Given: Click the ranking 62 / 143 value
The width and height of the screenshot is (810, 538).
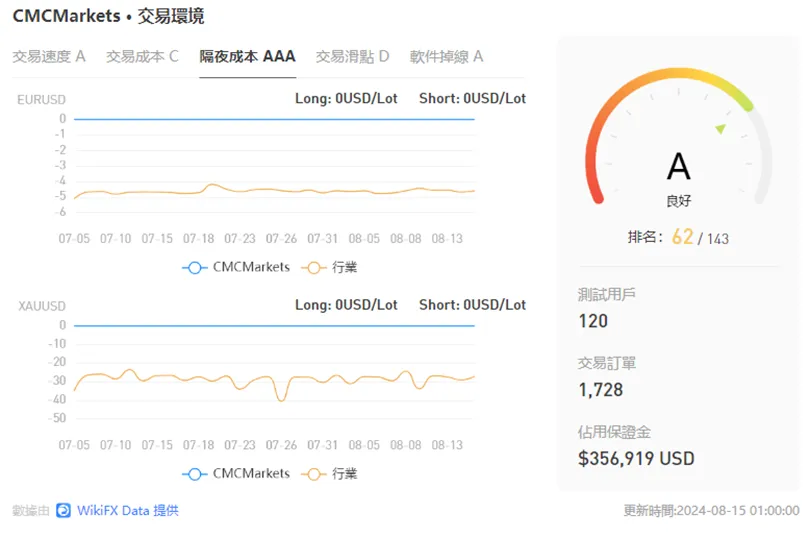Looking at the screenshot, I should [700, 237].
